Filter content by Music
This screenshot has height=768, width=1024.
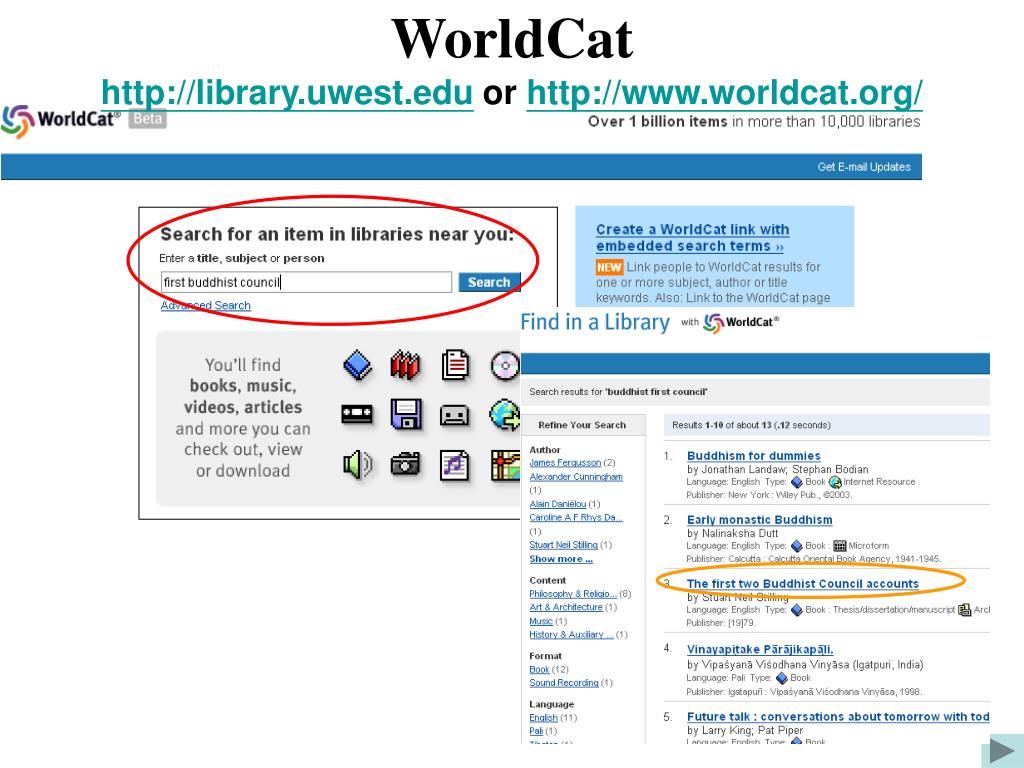pyautogui.click(x=541, y=621)
